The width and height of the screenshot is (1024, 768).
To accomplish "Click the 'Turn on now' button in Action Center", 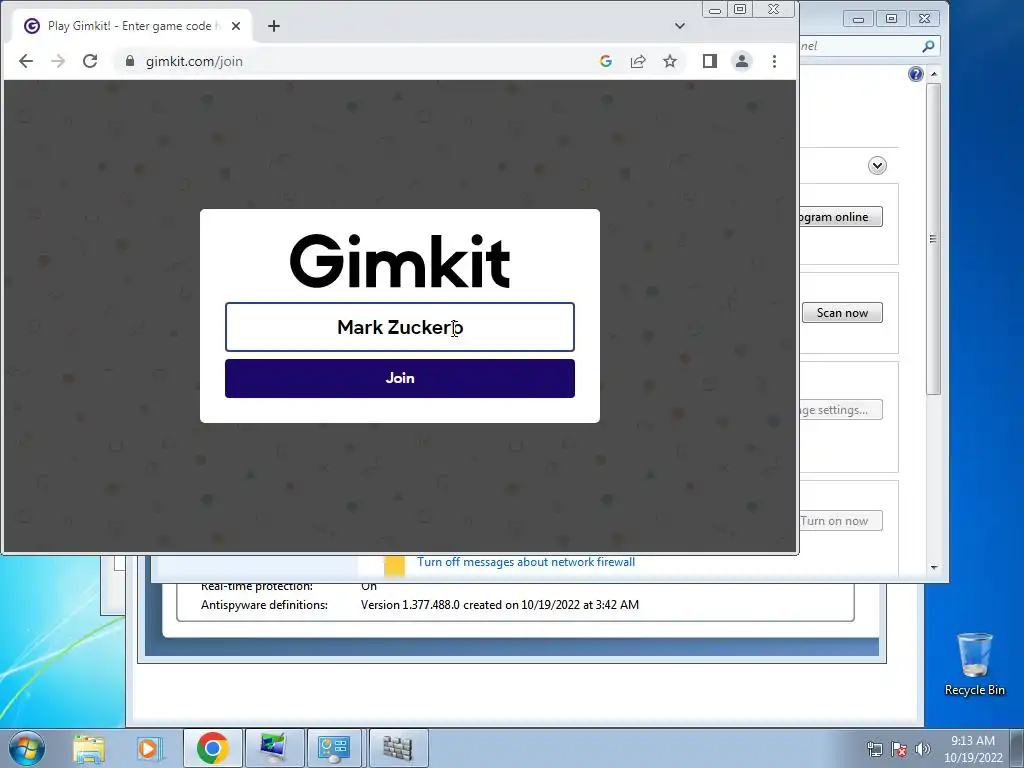I will tap(840, 521).
